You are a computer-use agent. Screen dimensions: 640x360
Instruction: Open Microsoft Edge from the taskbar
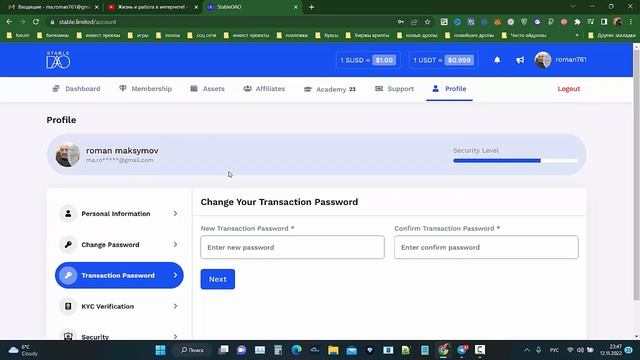click(297, 350)
